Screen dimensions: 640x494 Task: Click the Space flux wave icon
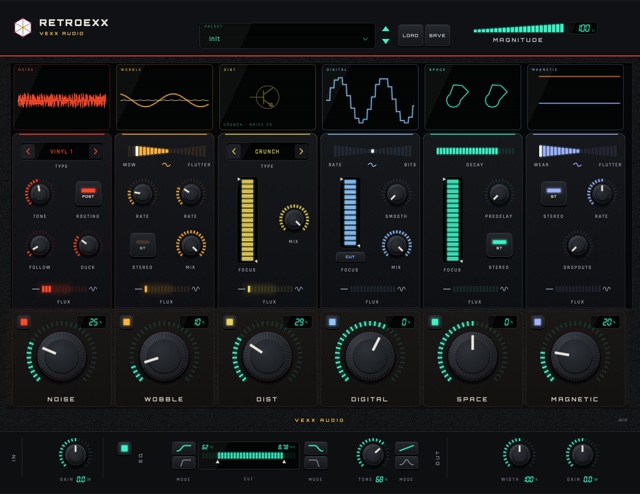point(504,289)
